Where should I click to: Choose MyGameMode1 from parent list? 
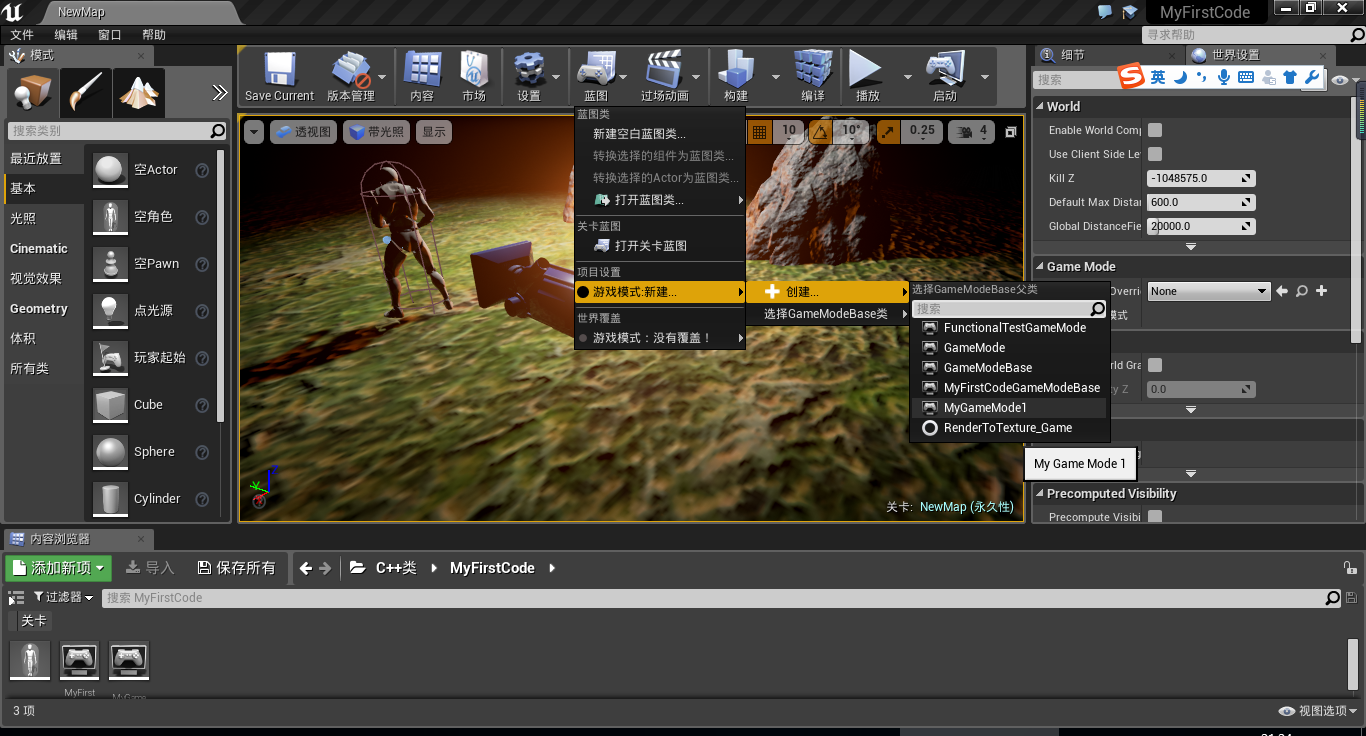(x=1010, y=408)
